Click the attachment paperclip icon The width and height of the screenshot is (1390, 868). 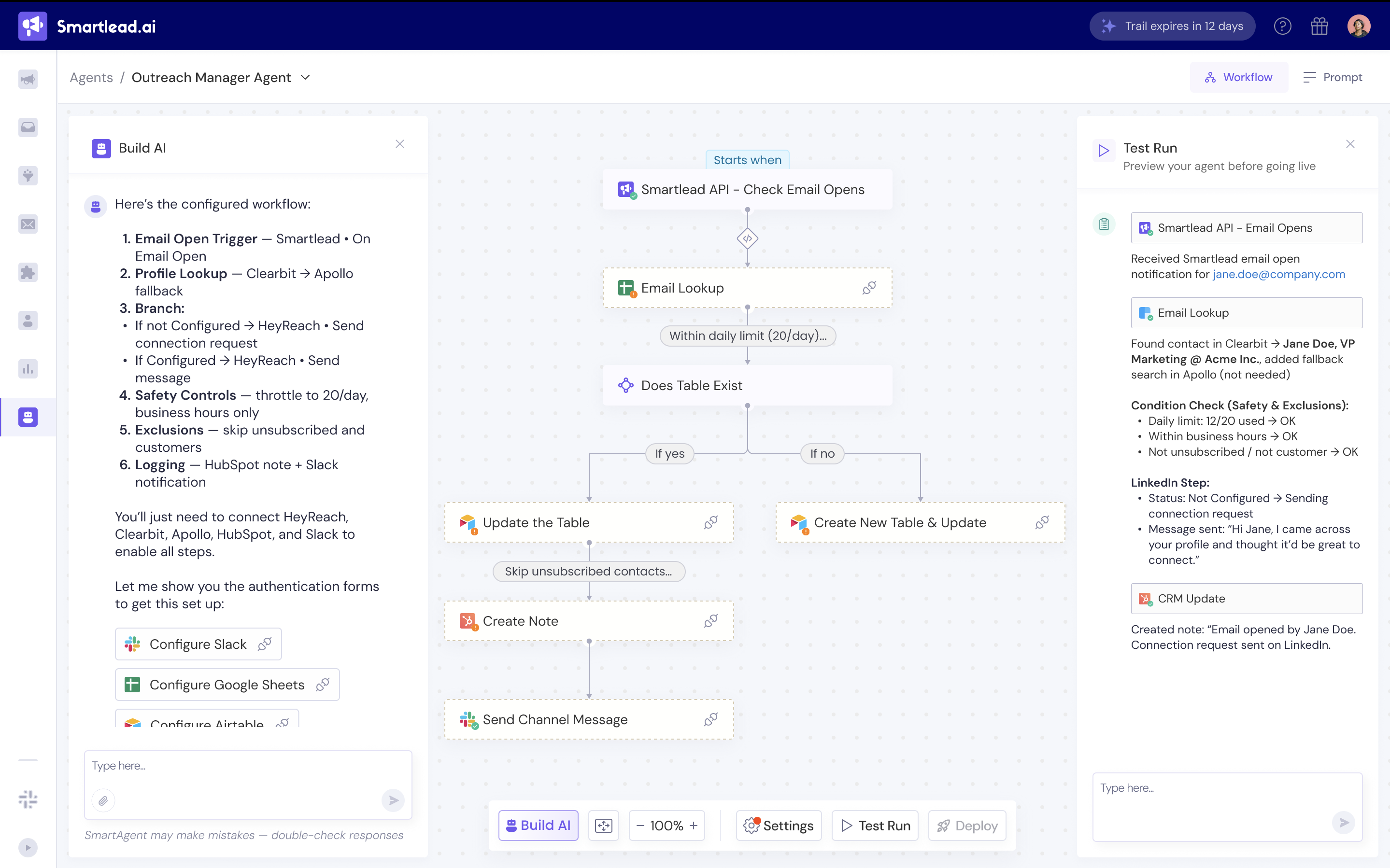[x=103, y=800]
